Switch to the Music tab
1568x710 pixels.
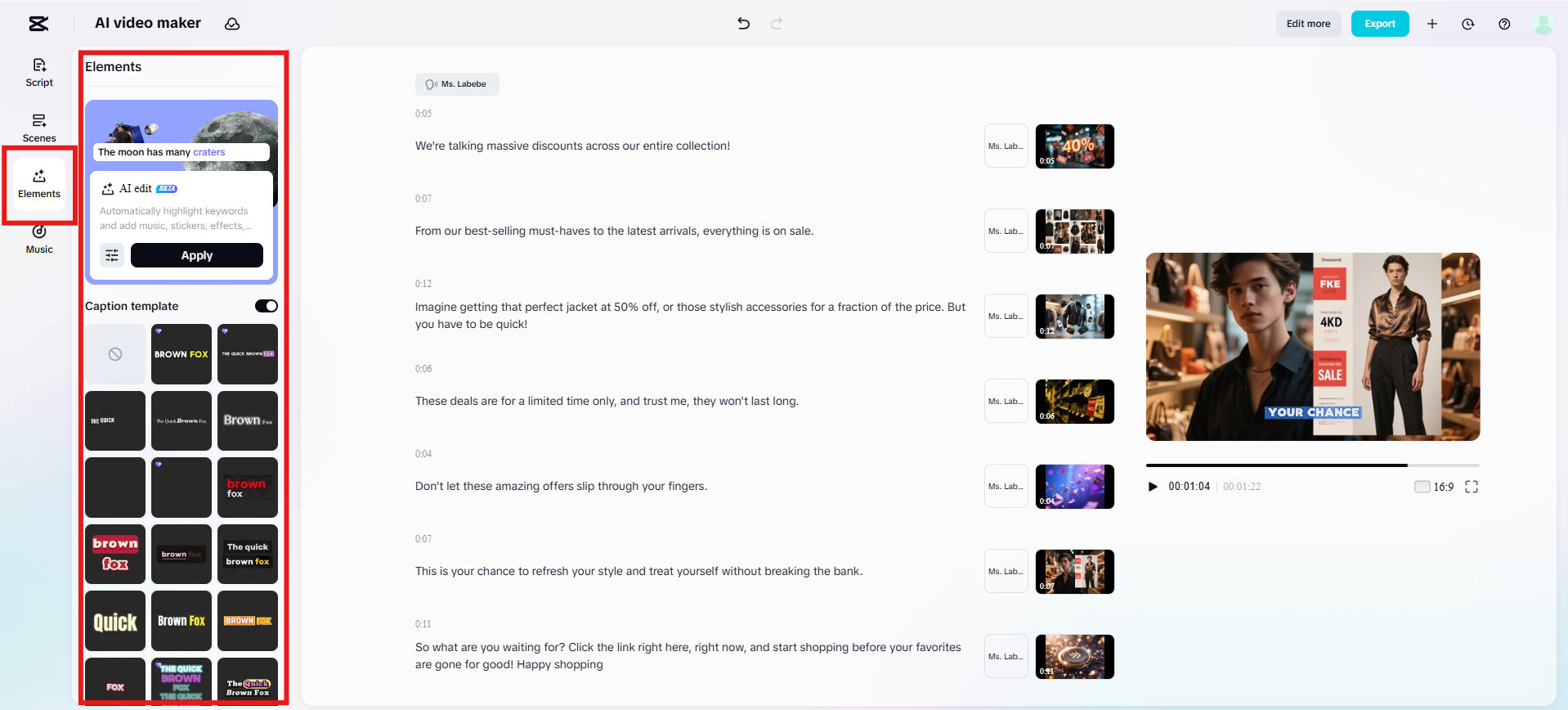click(x=39, y=240)
